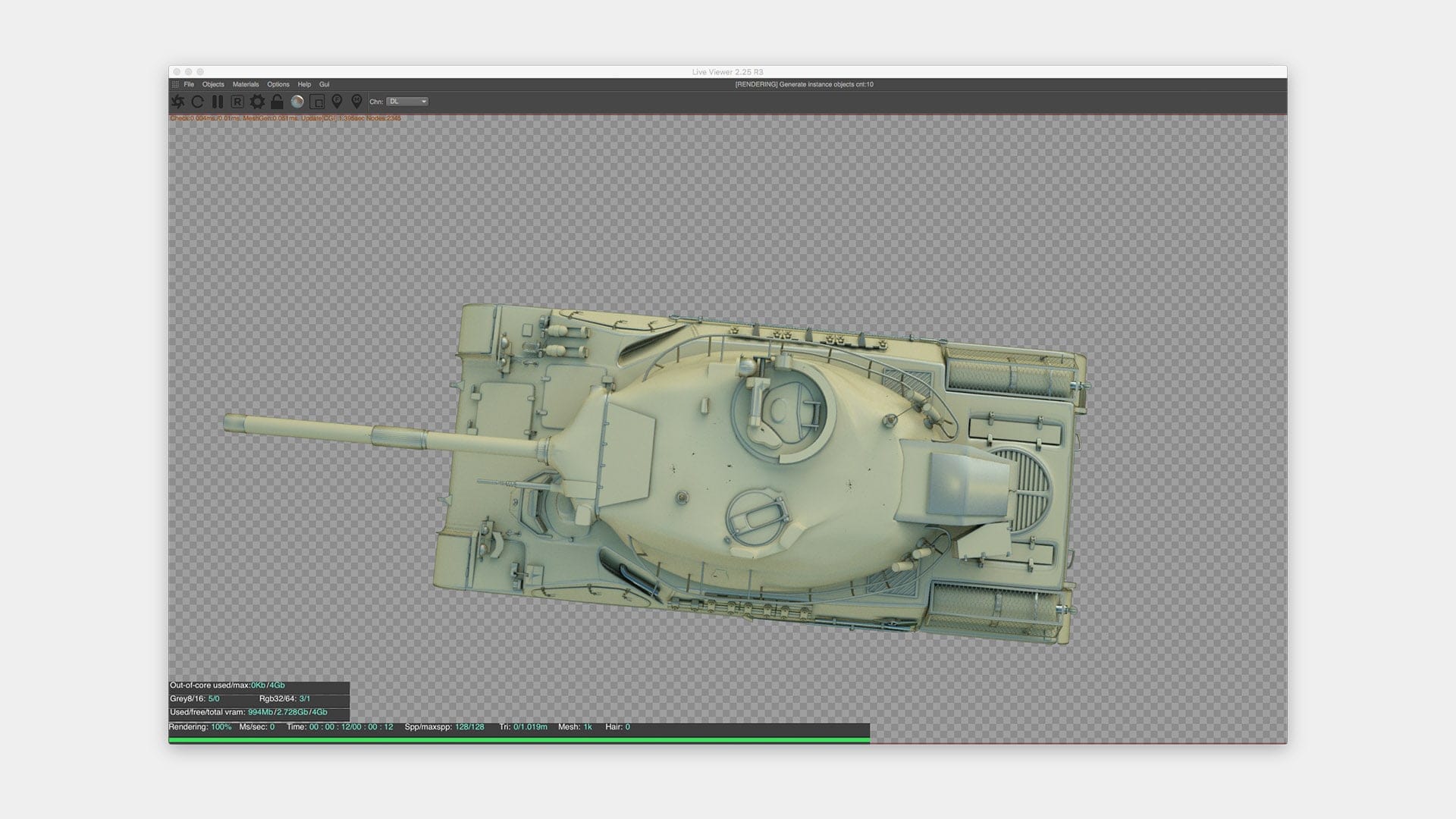Click the 'Ms/sec: 0' readout
Screen dimensions: 1456x819
257,727
